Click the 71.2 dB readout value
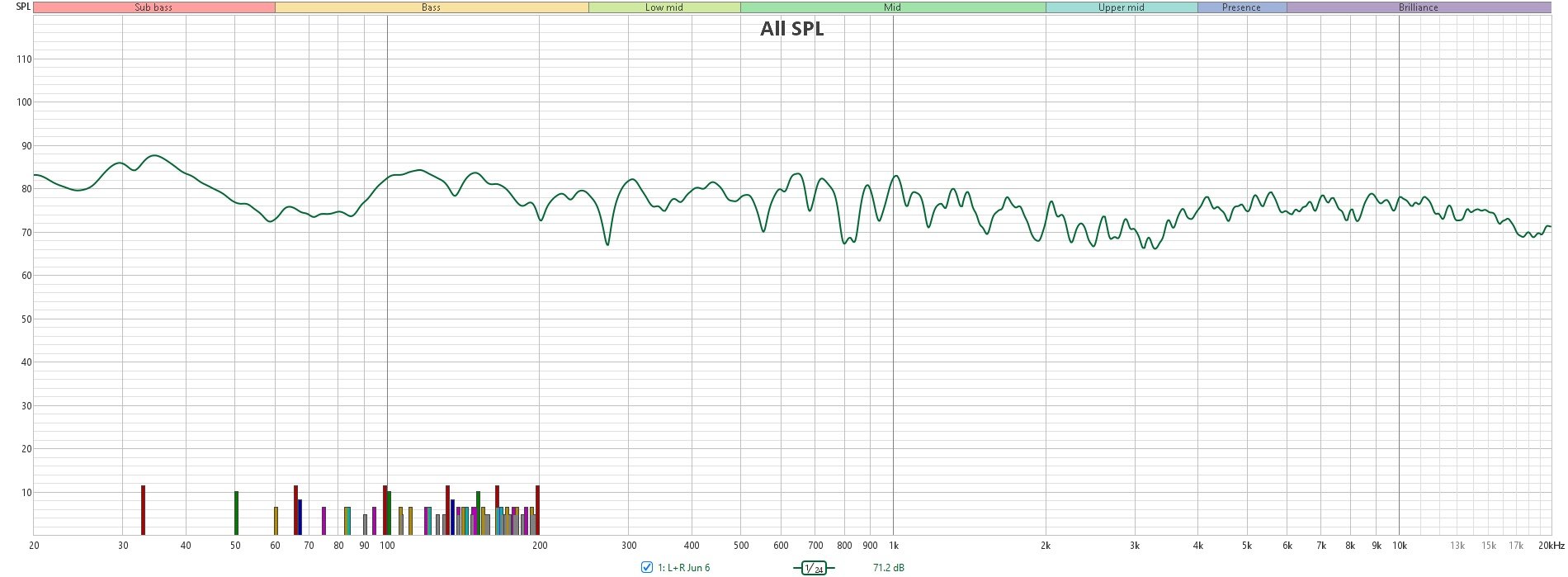 [x=888, y=568]
